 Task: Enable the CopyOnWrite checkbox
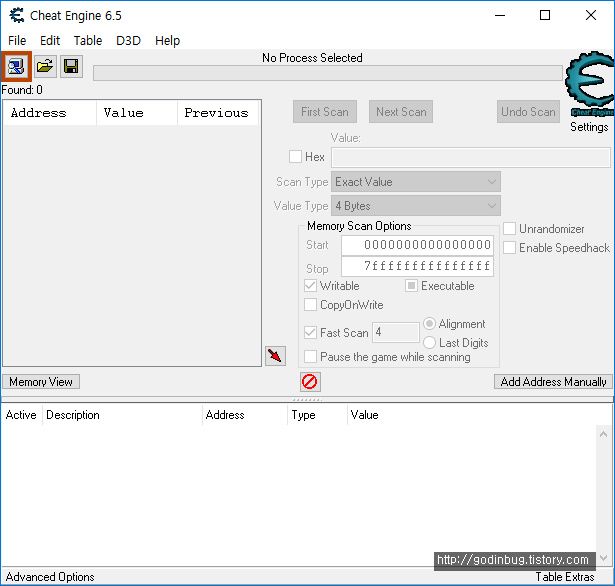click(x=310, y=305)
